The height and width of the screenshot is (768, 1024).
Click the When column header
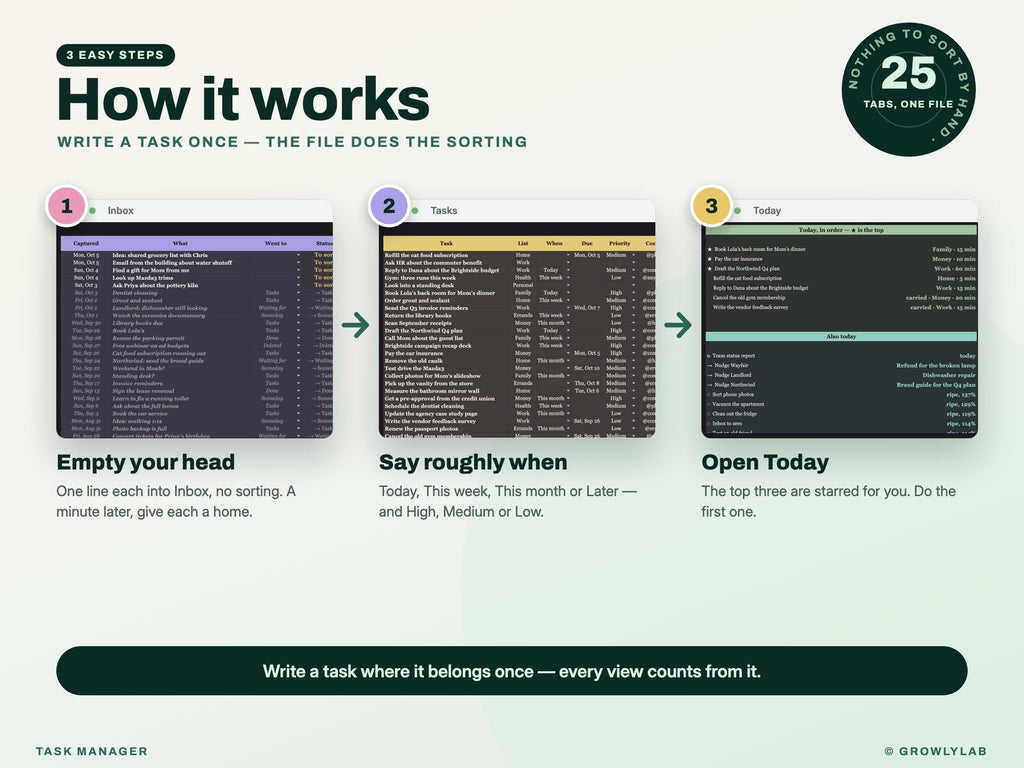(x=554, y=243)
